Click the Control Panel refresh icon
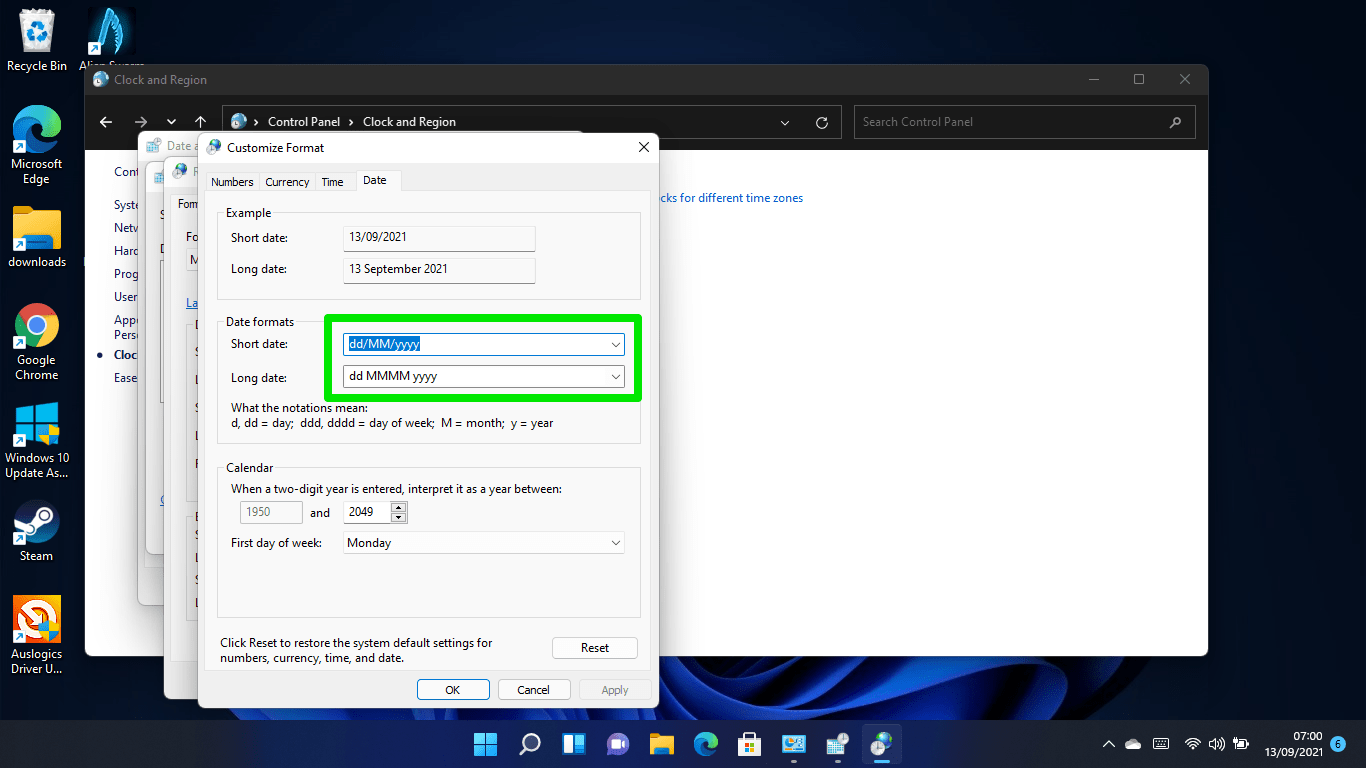This screenshot has height=768, width=1366. (822, 122)
